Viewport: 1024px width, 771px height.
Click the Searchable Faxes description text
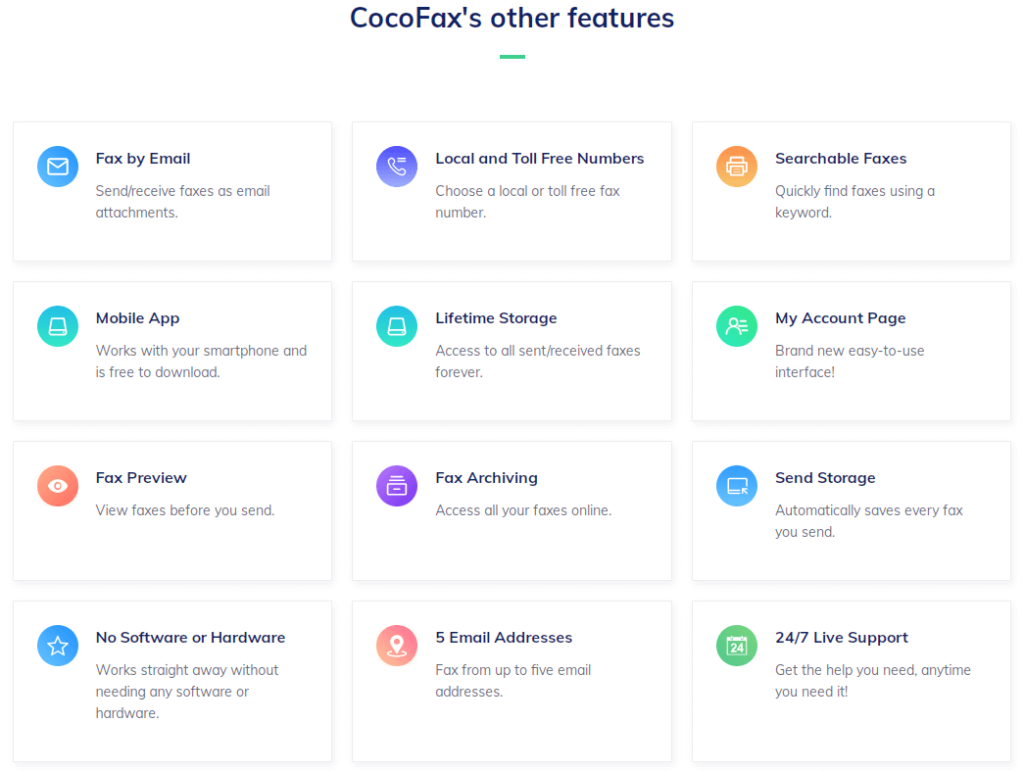[x=853, y=200]
